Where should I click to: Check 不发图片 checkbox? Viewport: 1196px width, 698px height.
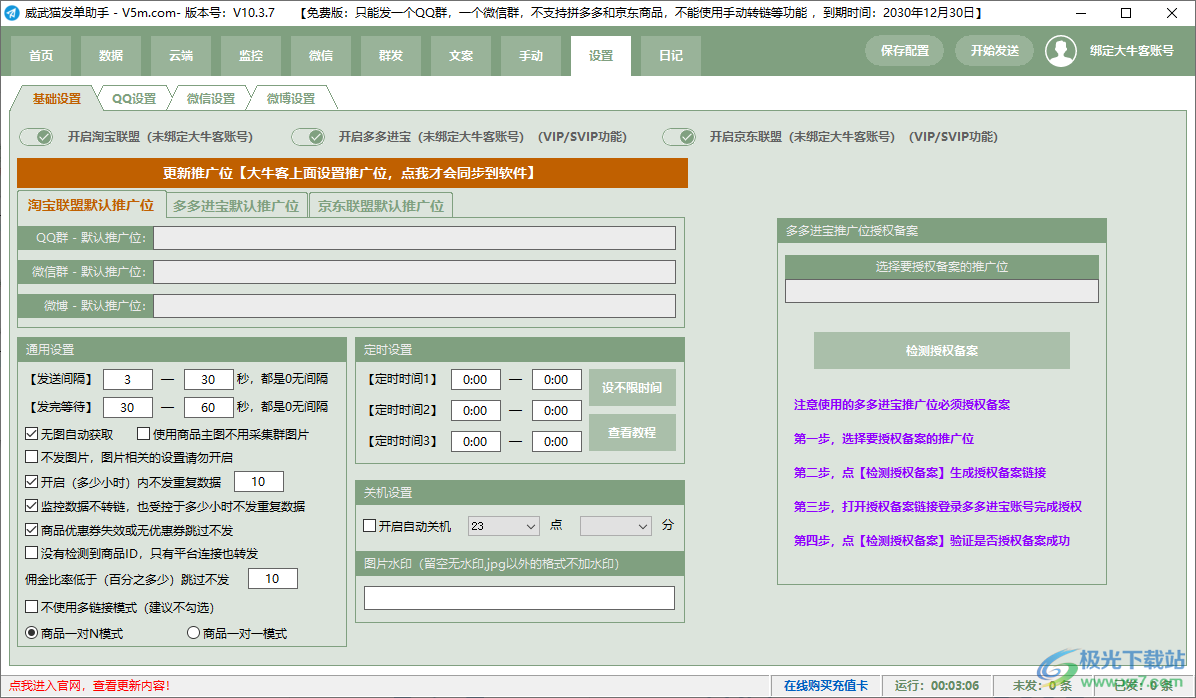[31, 457]
